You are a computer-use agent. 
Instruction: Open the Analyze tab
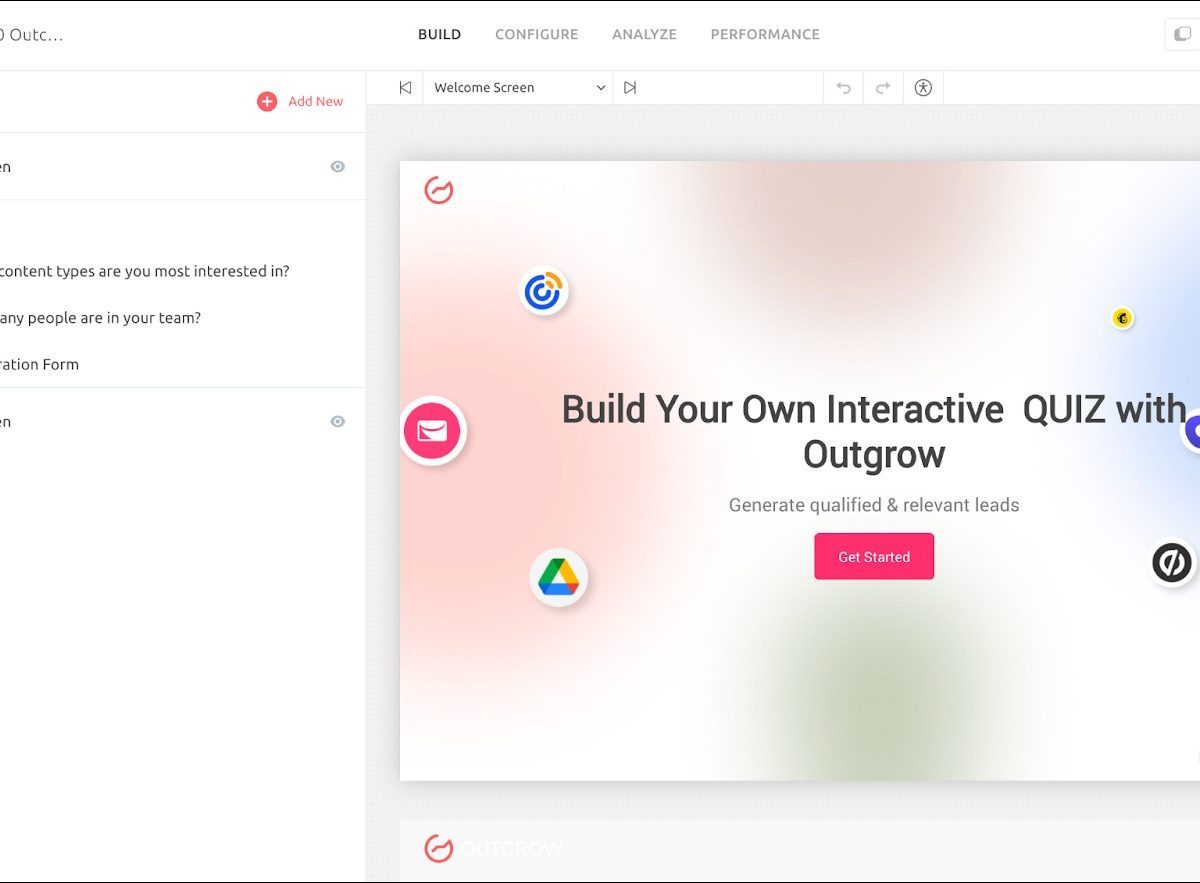(644, 34)
